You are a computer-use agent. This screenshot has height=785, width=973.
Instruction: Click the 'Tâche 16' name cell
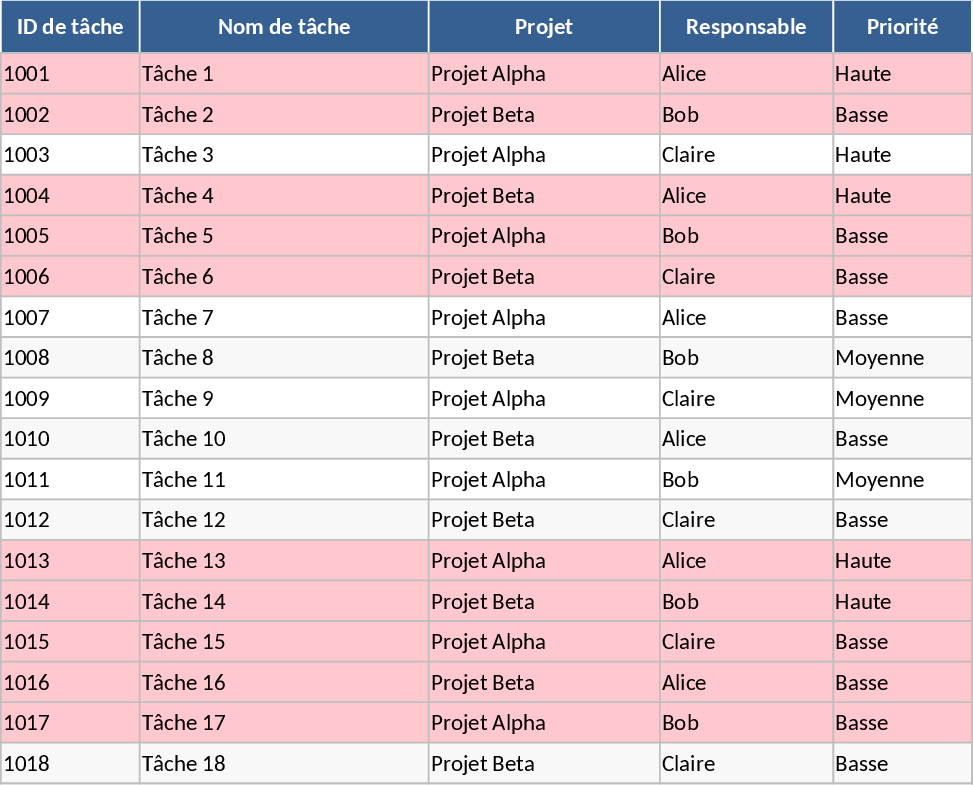(284, 683)
